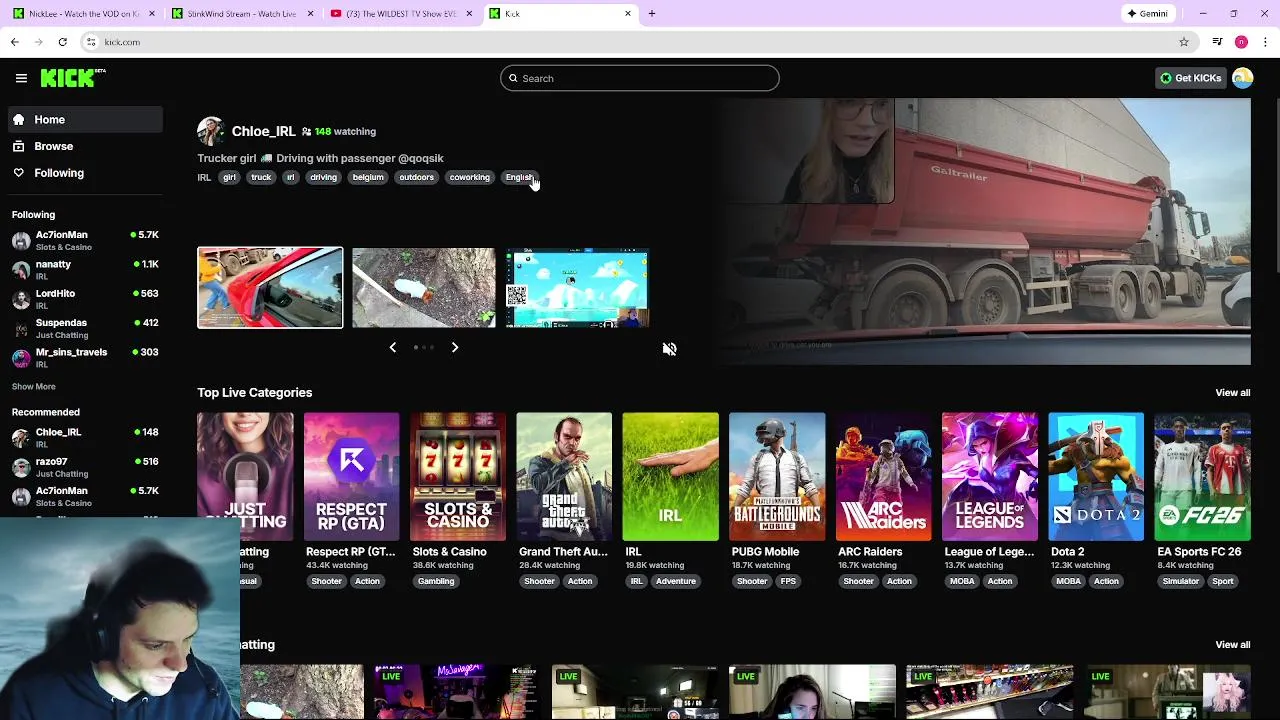Click the Kick logo
This screenshot has width=1280, height=720.
(73, 78)
